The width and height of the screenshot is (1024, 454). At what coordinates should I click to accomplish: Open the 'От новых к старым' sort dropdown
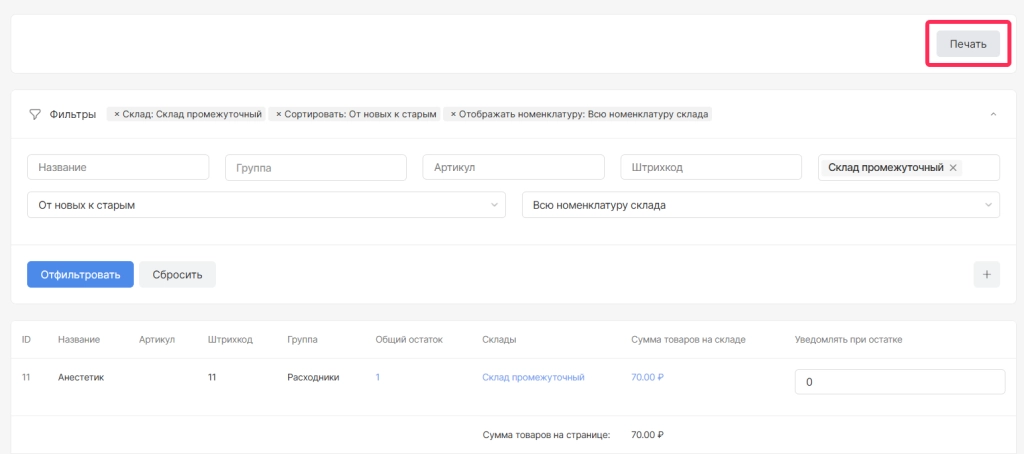266,205
